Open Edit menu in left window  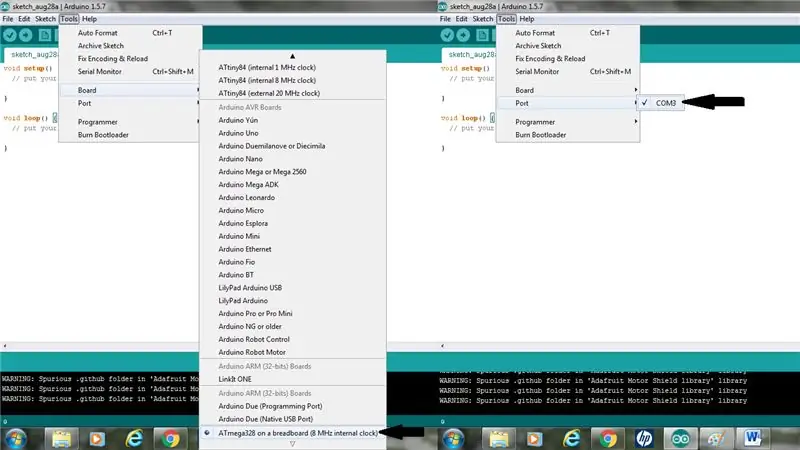pos(24,19)
